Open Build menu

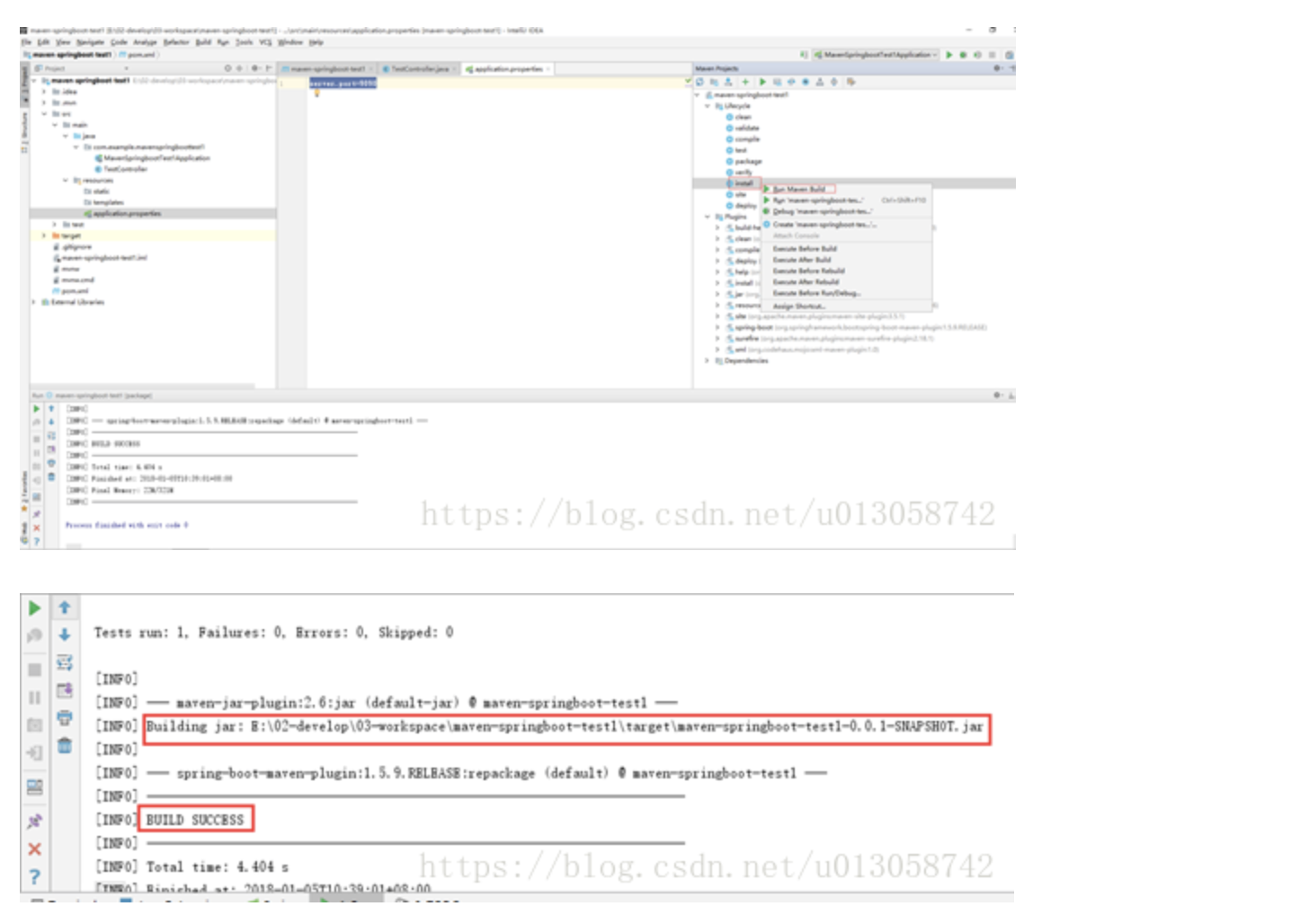click(203, 42)
